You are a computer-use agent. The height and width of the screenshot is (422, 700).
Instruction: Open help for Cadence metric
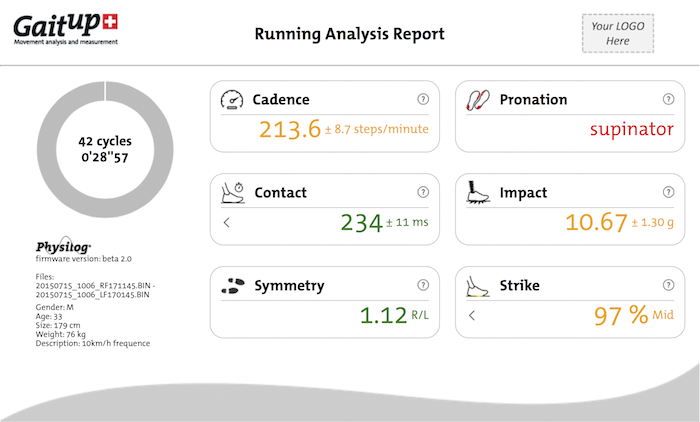pyautogui.click(x=422, y=99)
